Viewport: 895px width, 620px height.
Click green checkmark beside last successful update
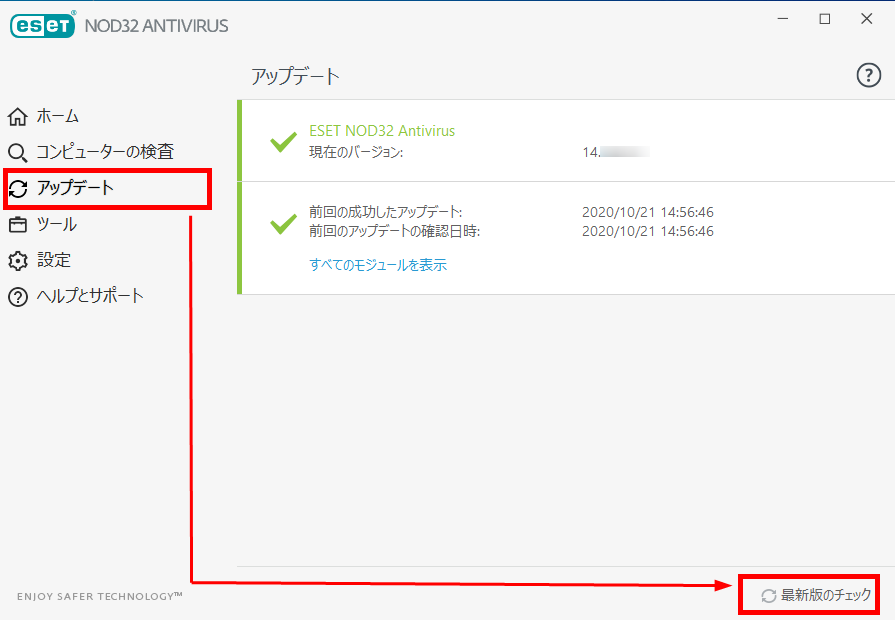283,223
